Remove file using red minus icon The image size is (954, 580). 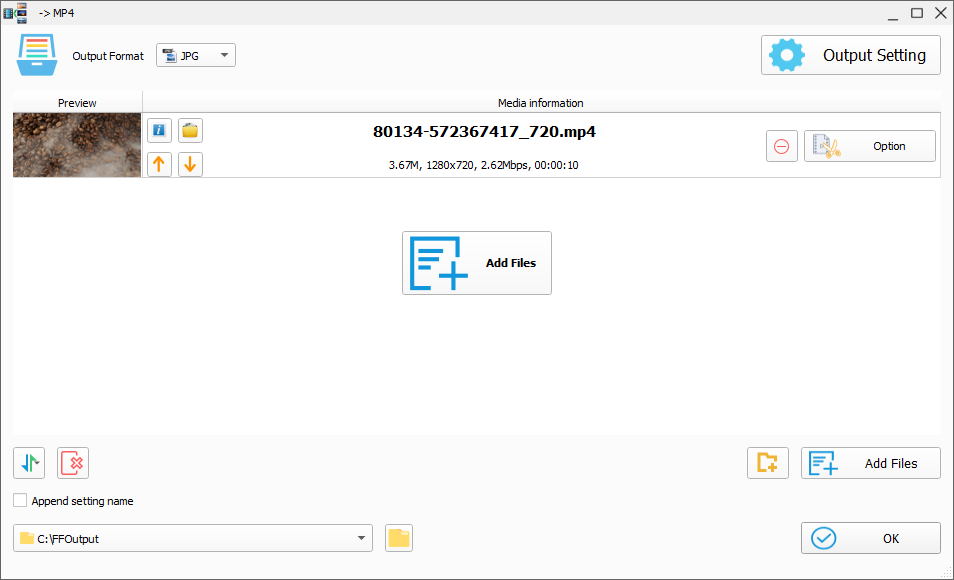pyautogui.click(x=782, y=146)
